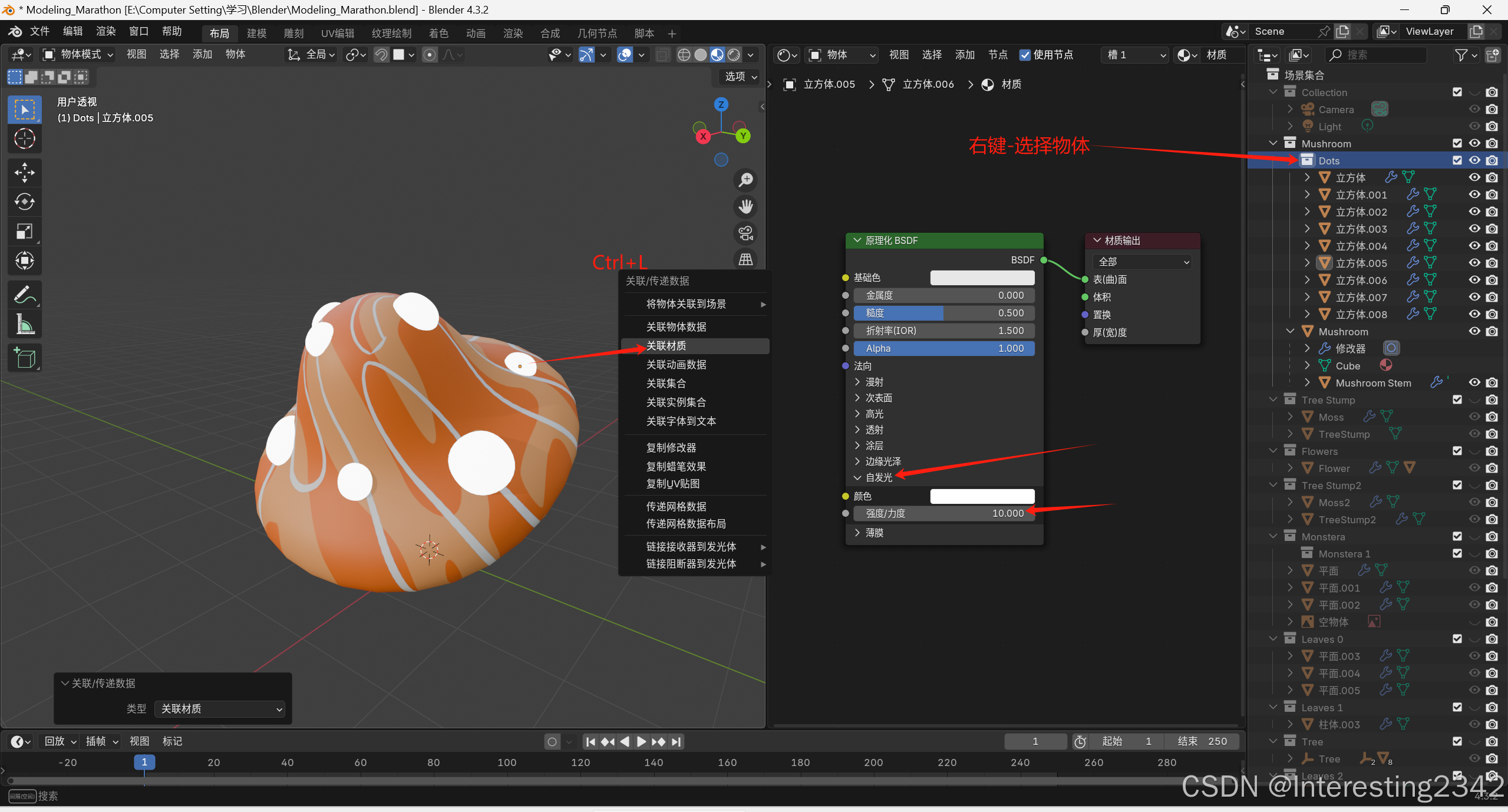Click the 基础色 color swatch
The height and width of the screenshot is (812, 1508).
(x=982, y=278)
